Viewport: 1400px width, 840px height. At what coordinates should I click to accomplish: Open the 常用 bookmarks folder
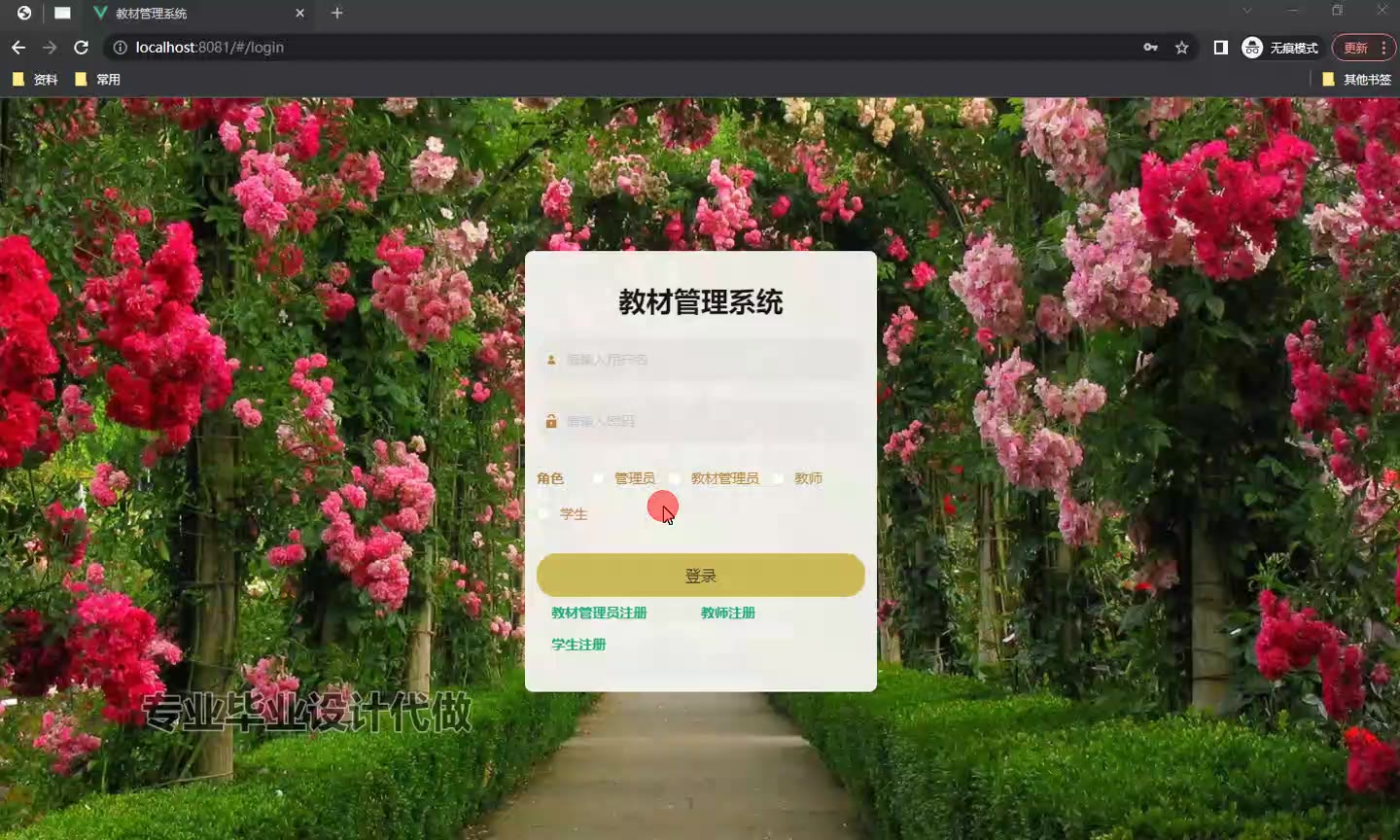point(97,80)
